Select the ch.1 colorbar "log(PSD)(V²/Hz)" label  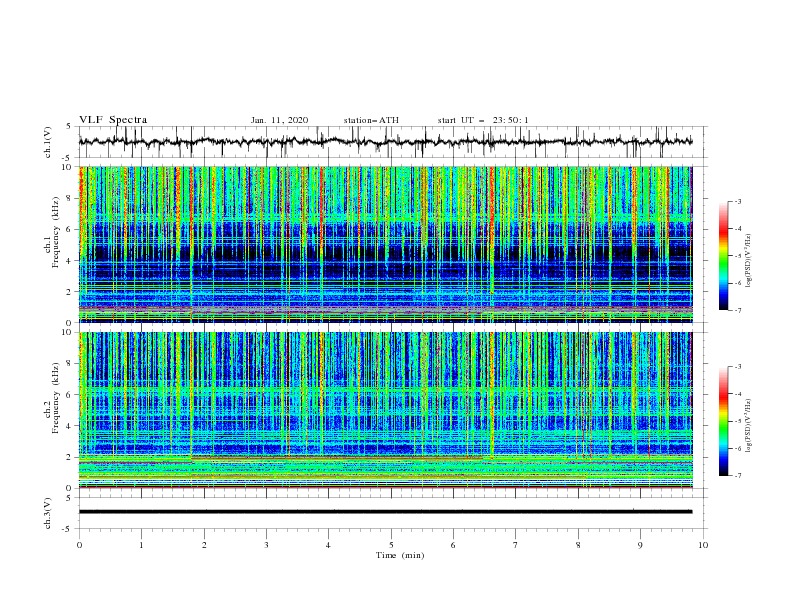[749, 261]
